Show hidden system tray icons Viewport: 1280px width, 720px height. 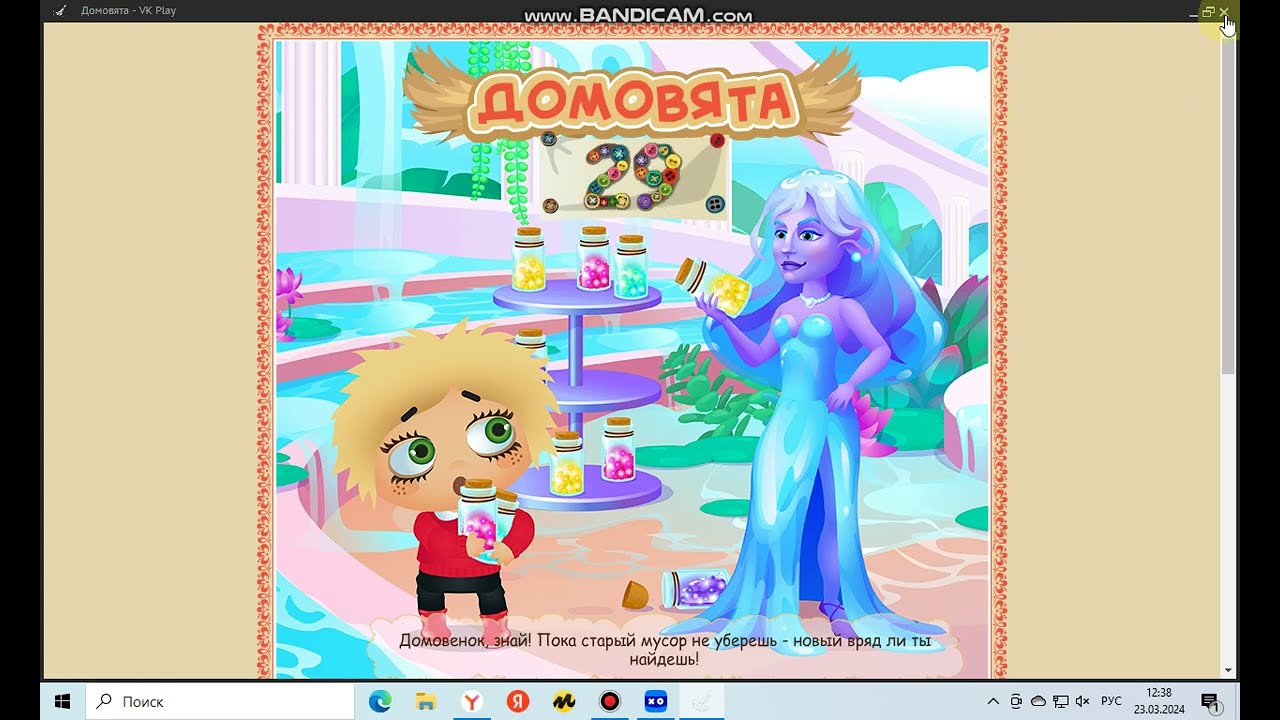(993, 701)
